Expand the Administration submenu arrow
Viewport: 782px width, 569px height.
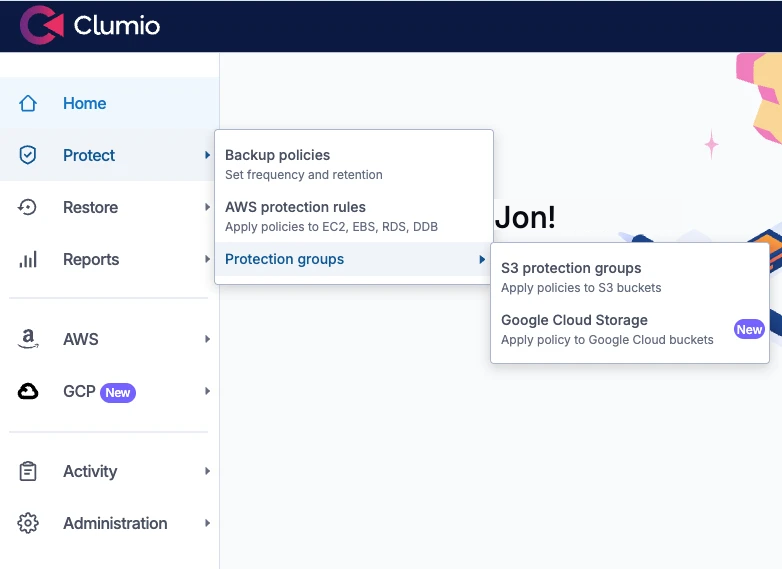click(207, 523)
